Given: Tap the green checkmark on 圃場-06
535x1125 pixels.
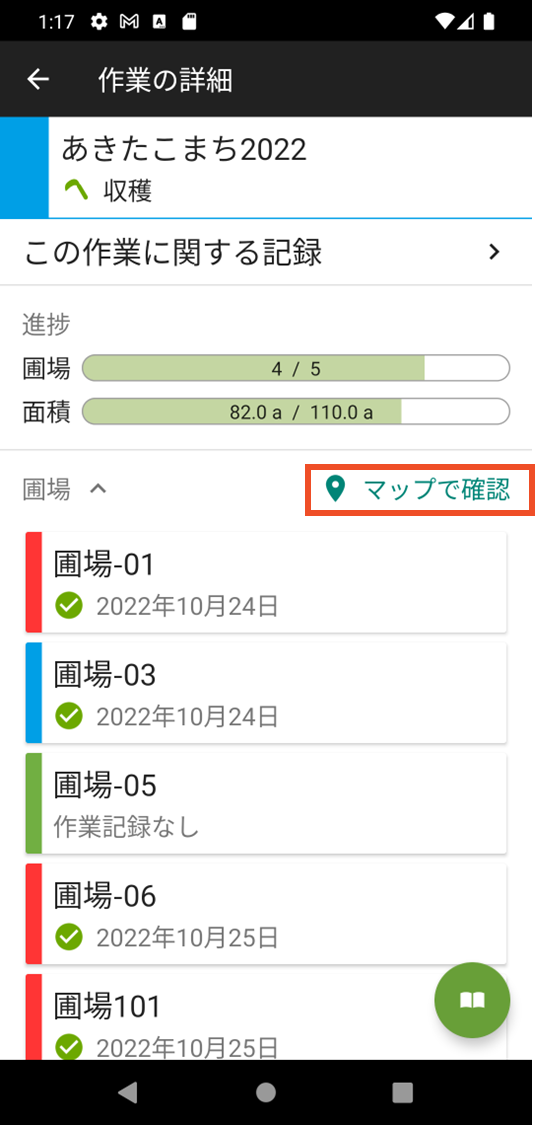Looking at the screenshot, I should pyautogui.click(x=69, y=936).
